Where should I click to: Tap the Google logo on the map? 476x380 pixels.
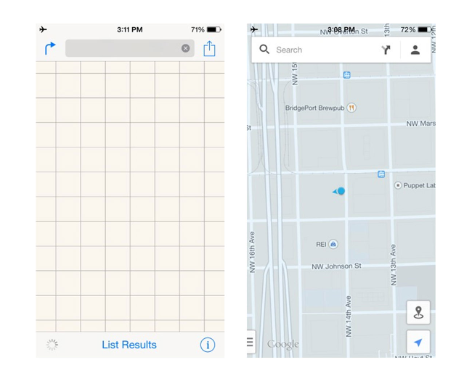click(x=283, y=344)
